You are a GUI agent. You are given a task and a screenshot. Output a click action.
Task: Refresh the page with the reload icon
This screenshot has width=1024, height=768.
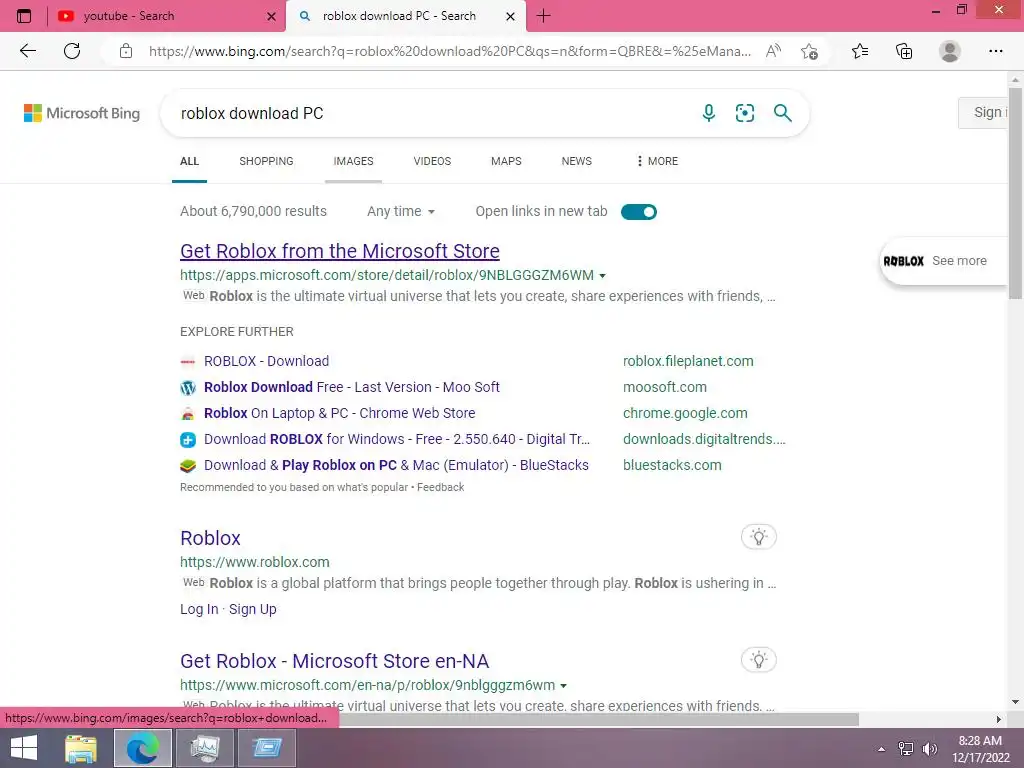coord(72,51)
